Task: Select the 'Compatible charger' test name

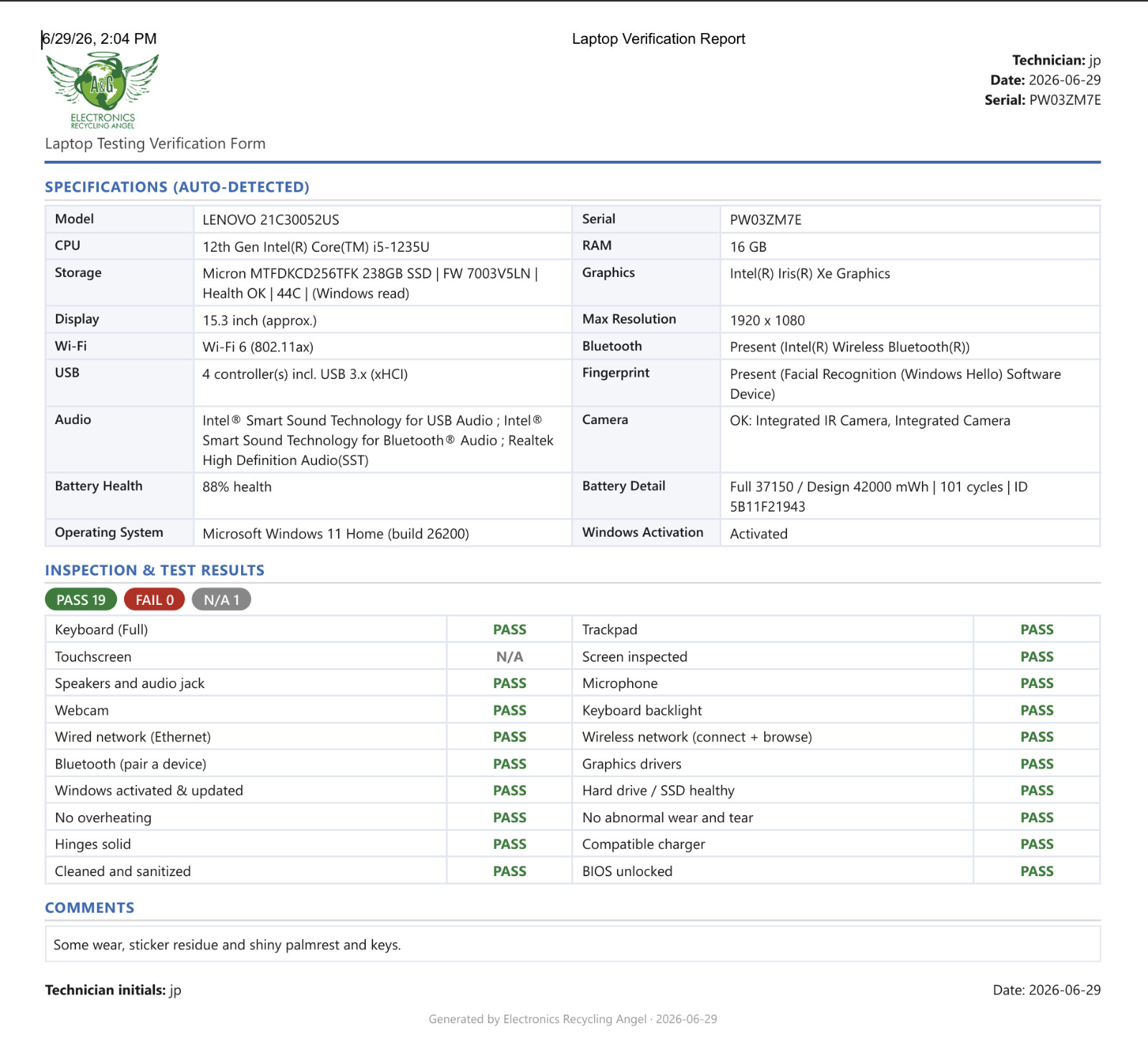Action: (644, 845)
